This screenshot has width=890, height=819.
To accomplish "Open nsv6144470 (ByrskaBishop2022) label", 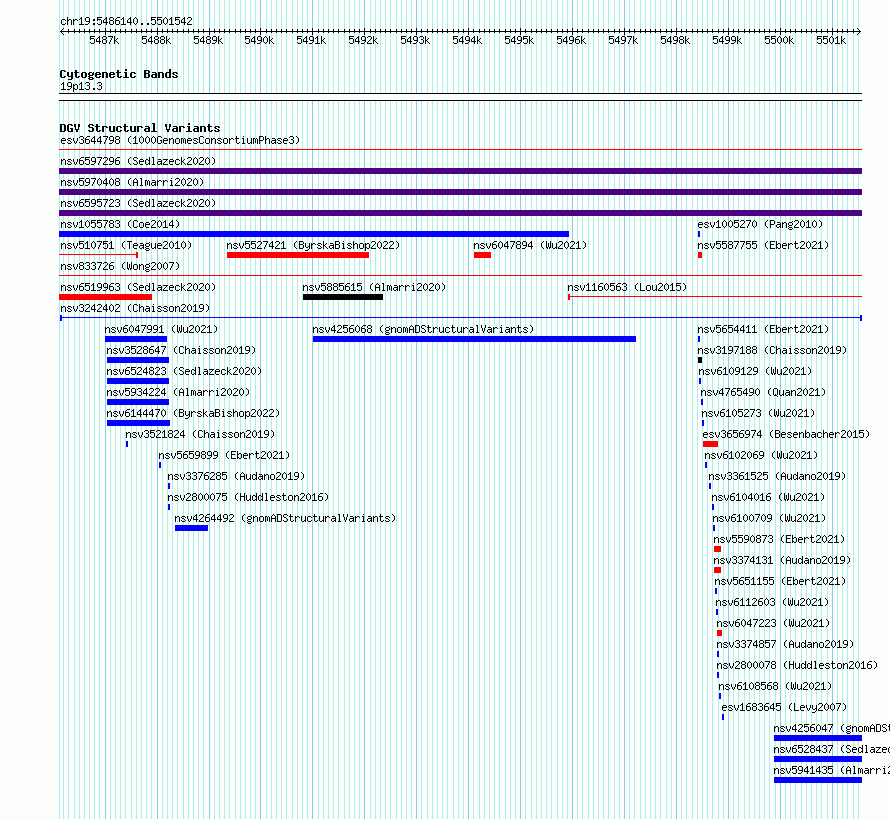I will click(193, 413).
